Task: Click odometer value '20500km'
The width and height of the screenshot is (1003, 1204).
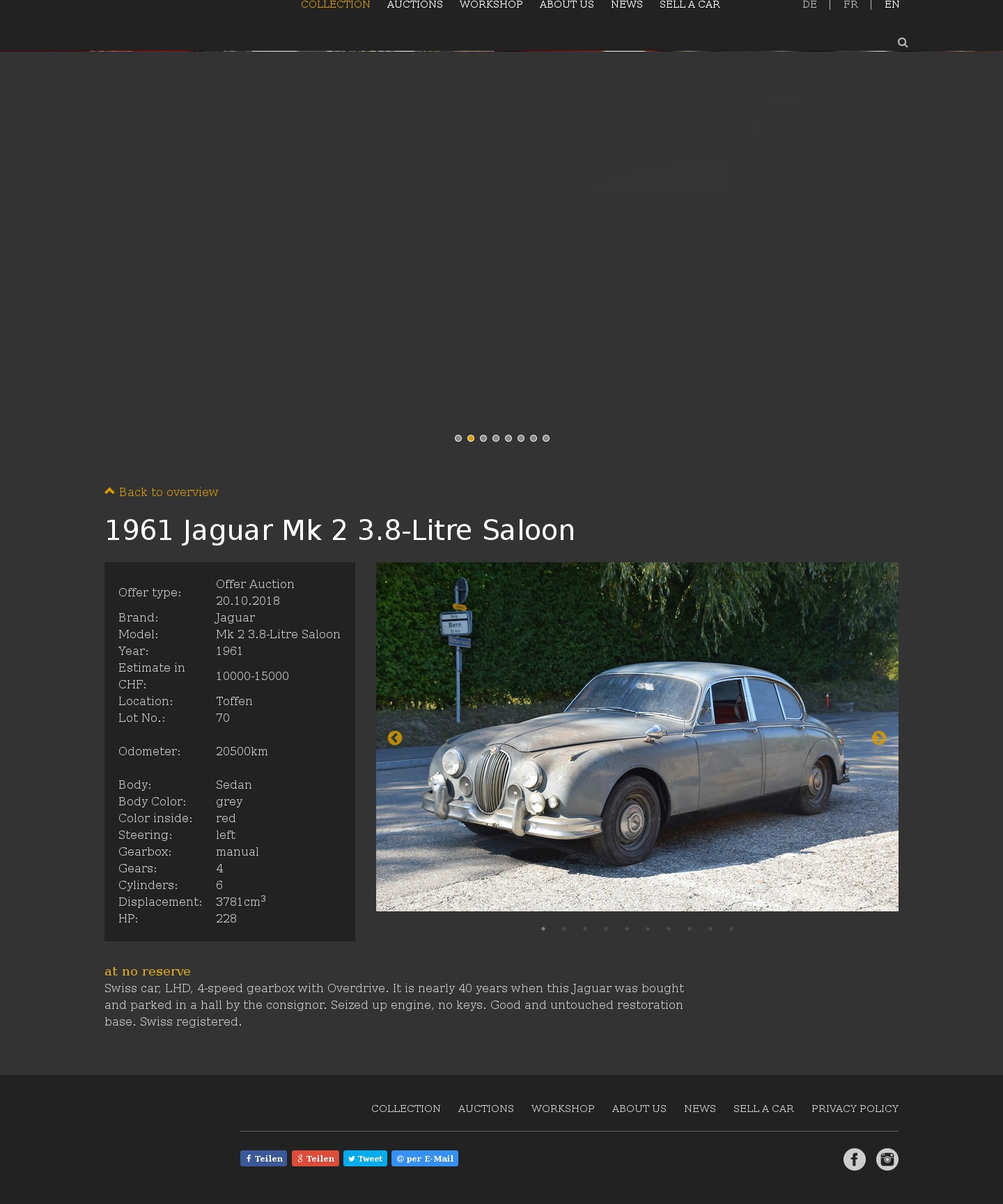Action: coord(242,751)
